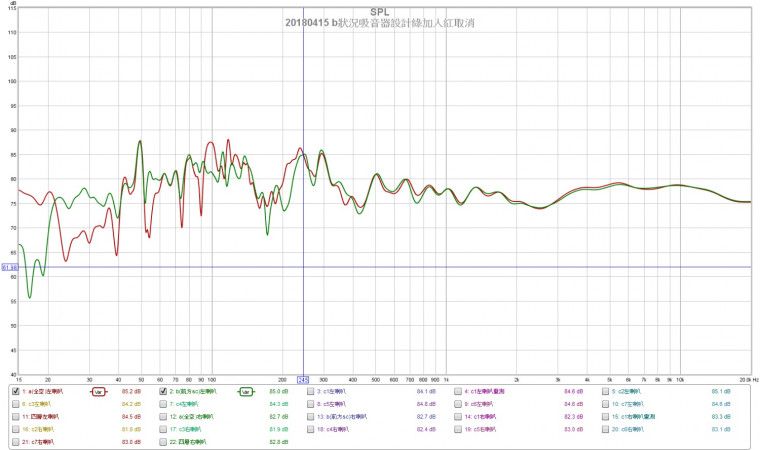
Task: Click the 81.9 dB value of trace 17
Action: coord(279,429)
